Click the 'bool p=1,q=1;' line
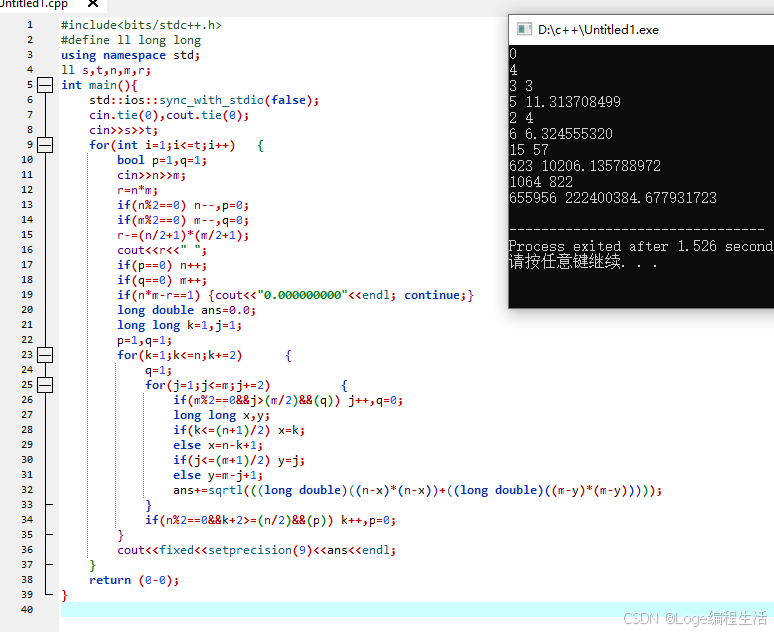Screen dimensions: 774x632 pyautogui.click(x=162, y=160)
